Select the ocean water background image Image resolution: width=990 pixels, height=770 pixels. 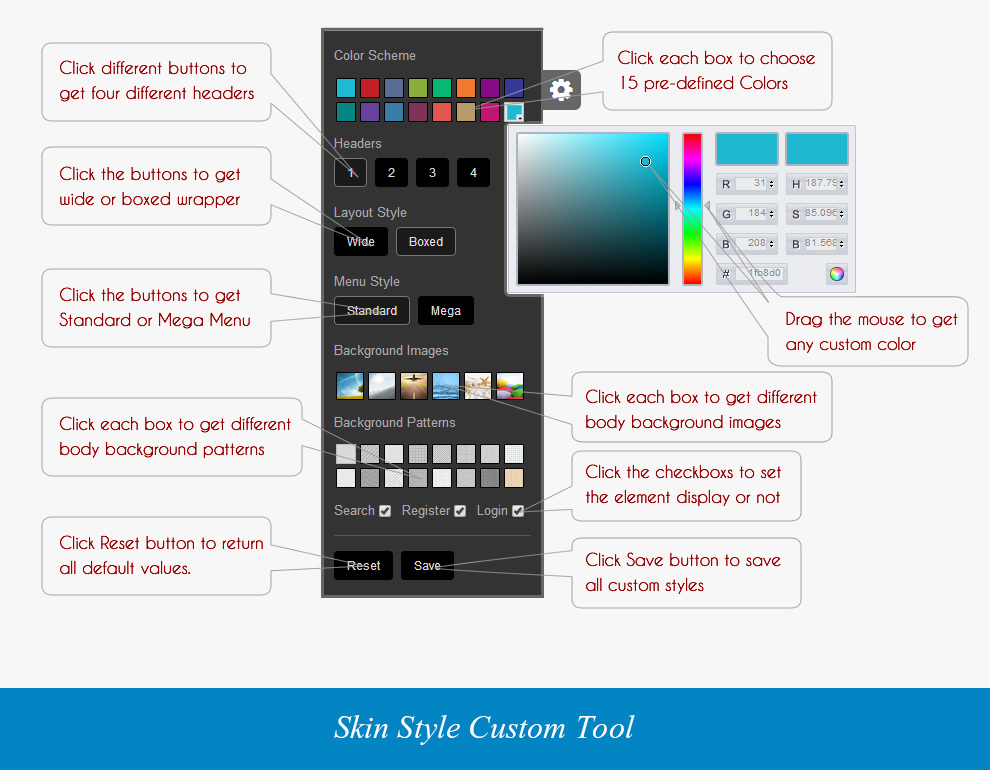click(446, 385)
